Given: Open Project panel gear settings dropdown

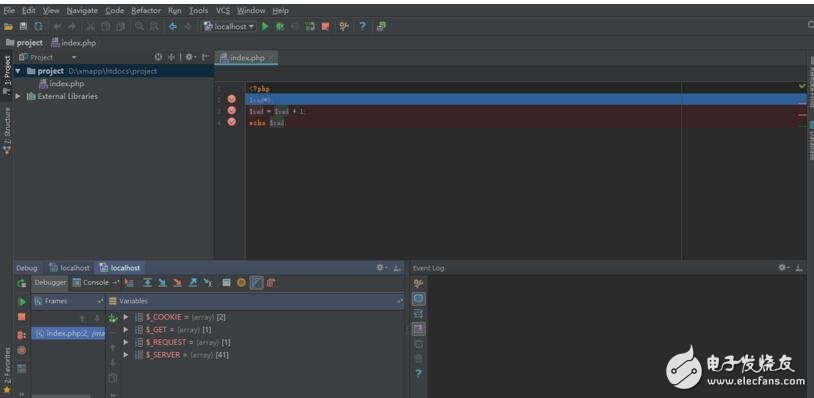Looking at the screenshot, I should pos(190,57).
